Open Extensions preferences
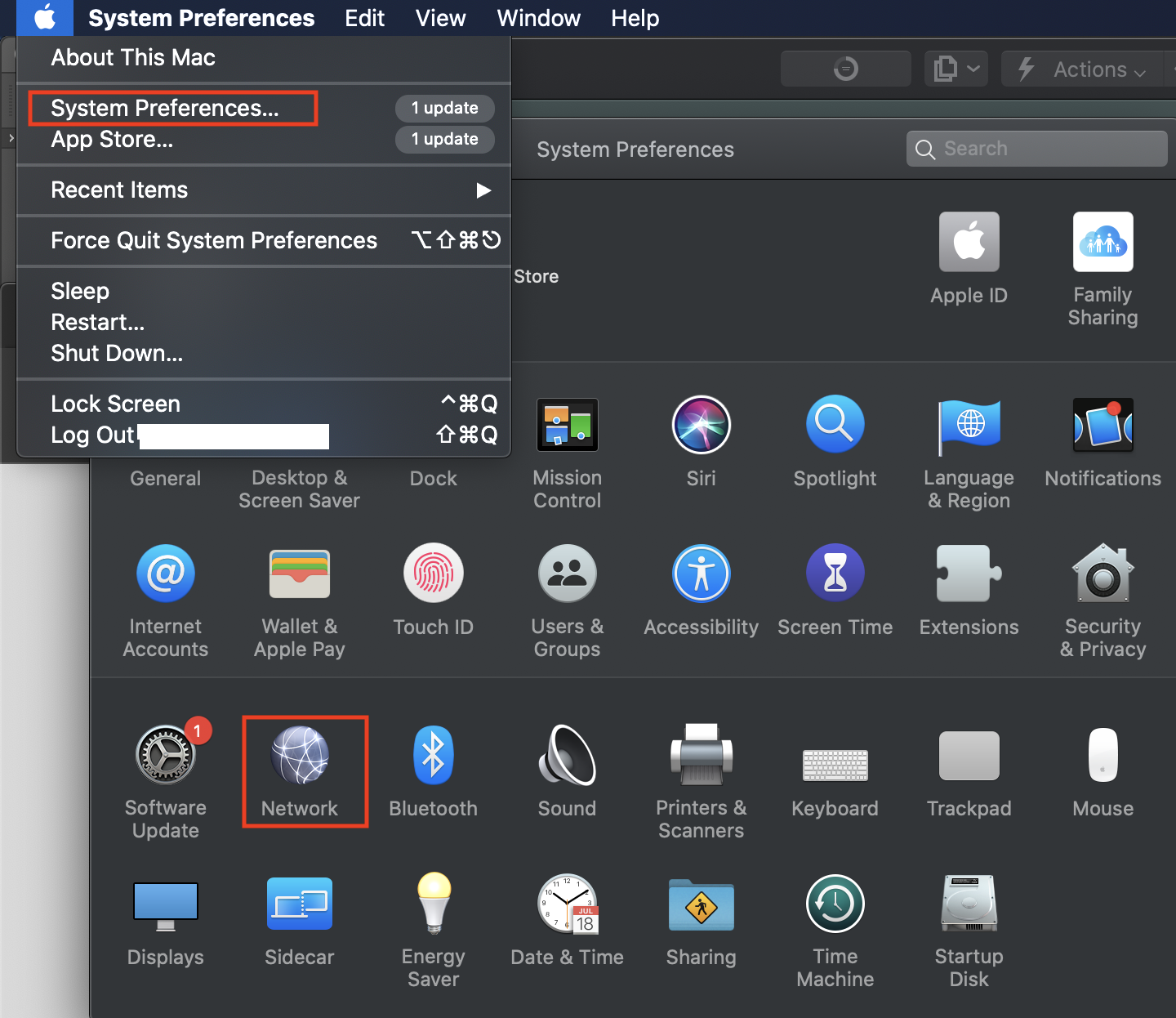 click(x=969, y=591)
